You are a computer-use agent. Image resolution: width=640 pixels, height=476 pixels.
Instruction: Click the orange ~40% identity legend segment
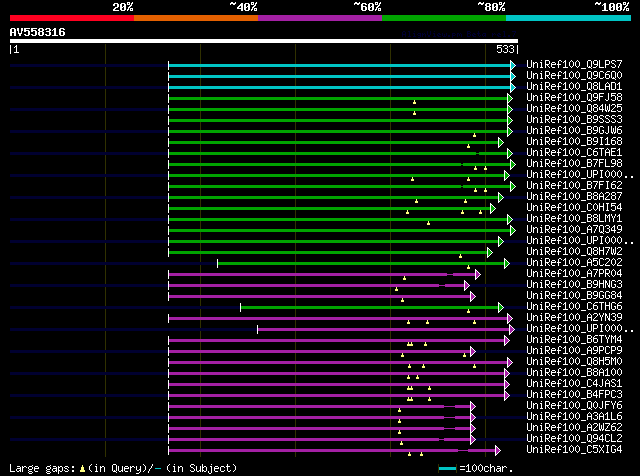[x=196, y=18]
